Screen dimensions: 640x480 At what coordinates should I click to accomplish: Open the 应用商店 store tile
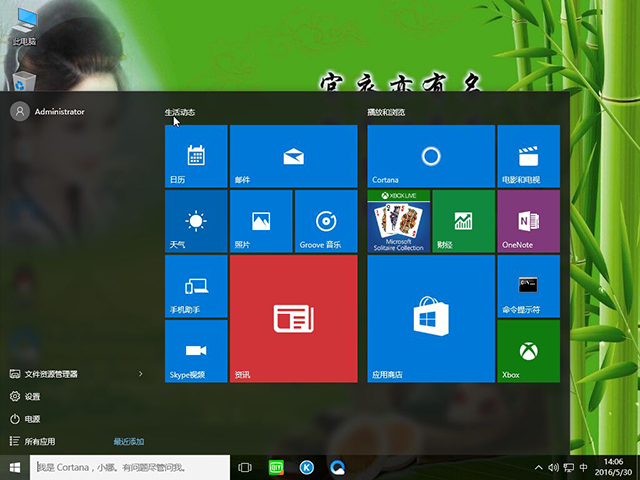click(431, 318)
